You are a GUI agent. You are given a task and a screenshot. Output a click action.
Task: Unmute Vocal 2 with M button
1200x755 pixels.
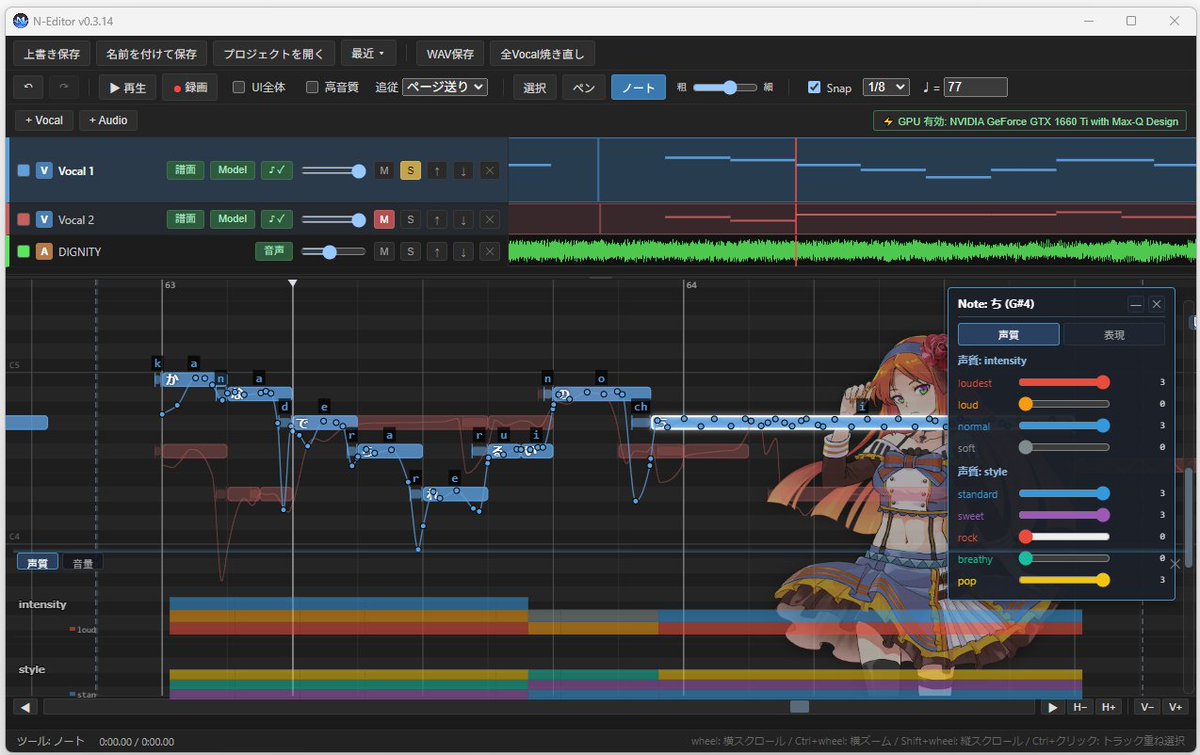384,219
